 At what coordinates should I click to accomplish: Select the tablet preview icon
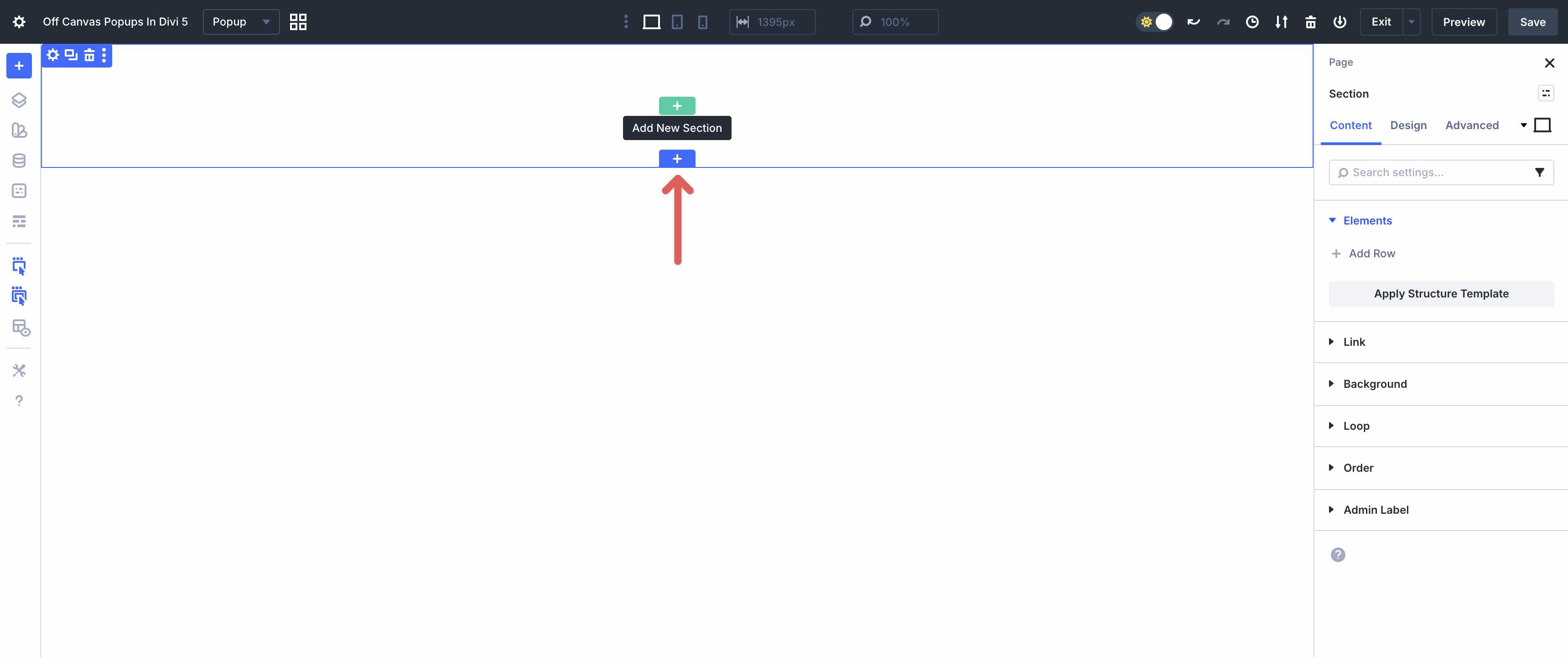click(677, 21)
